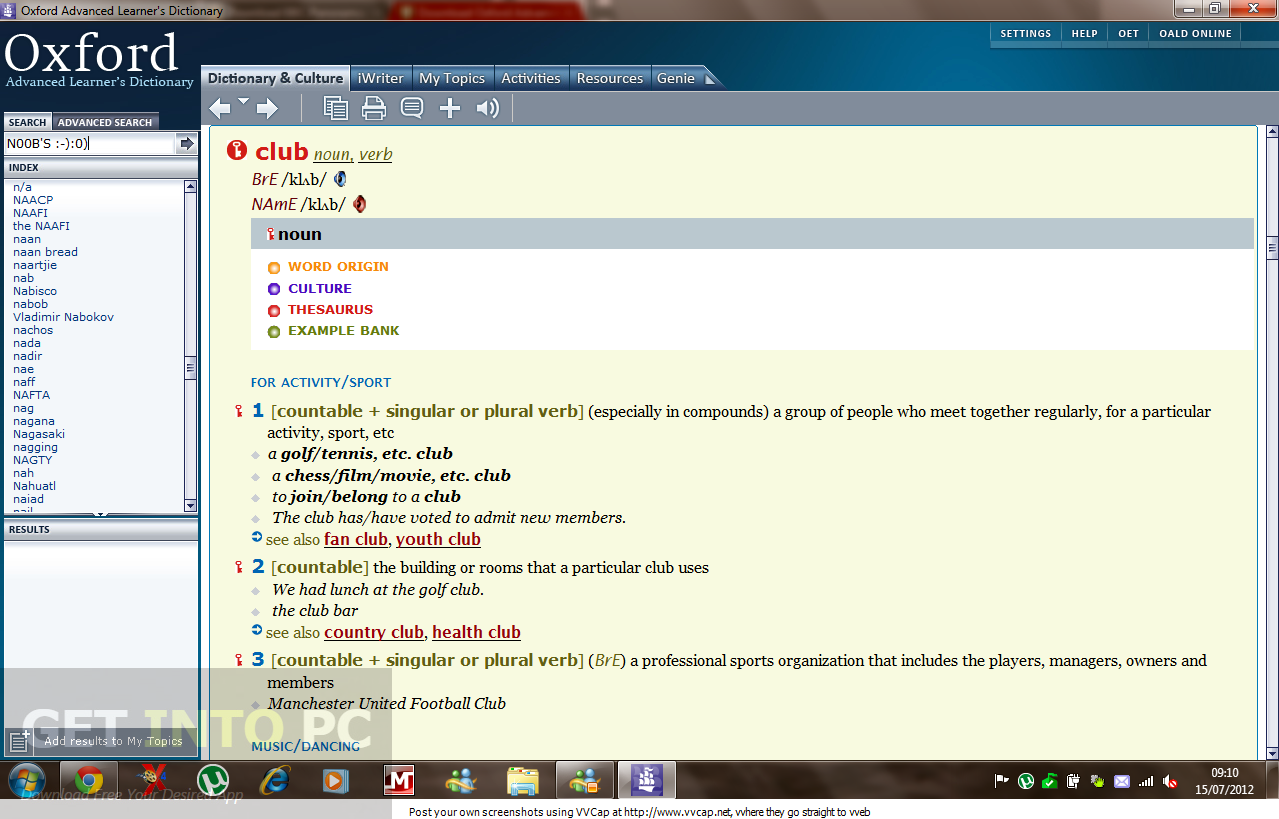Open the iWriter tab
Viewport: 1279px width, 819px height.
coord(380,77)
